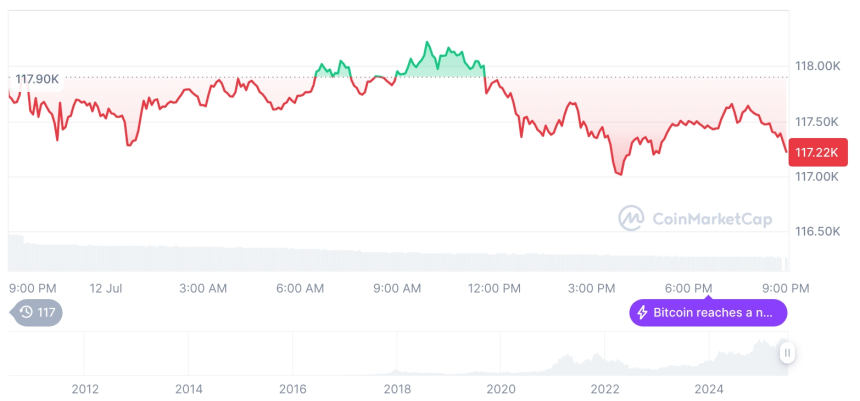Click the 12:00 PM x-axis time label
Screen dimensions: 860x401
[495, 288]
